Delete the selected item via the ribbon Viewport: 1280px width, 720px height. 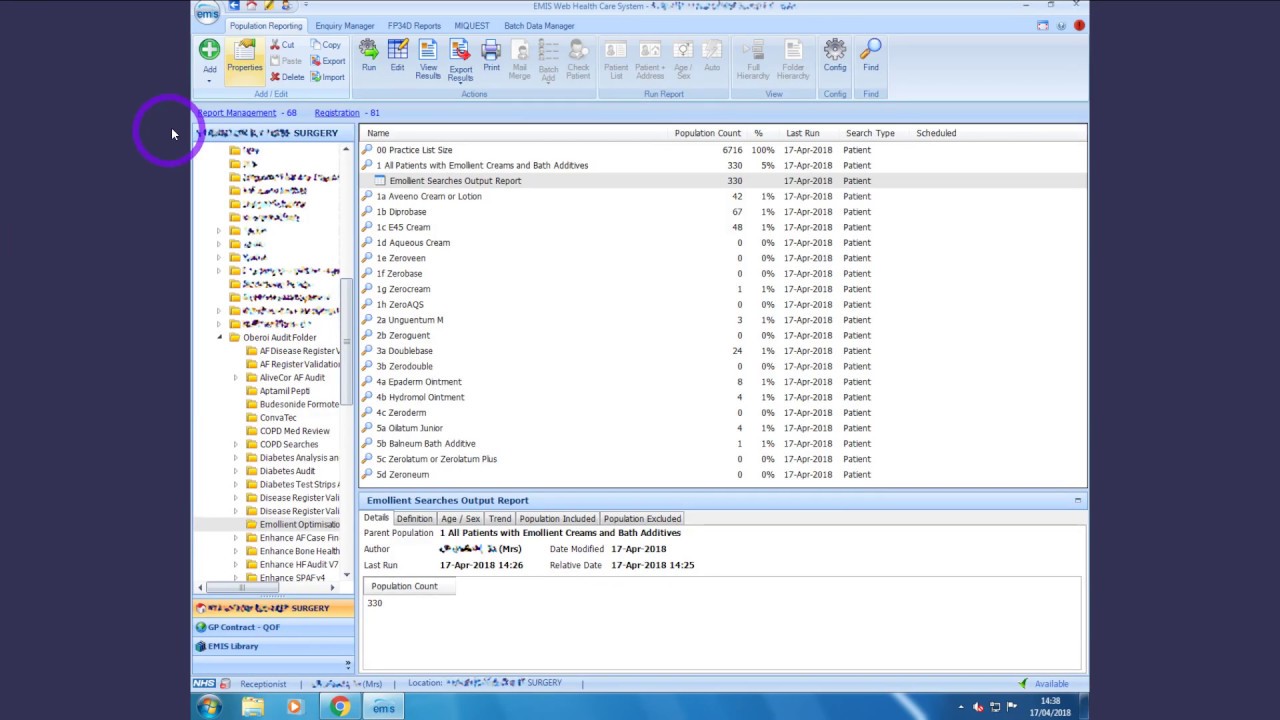pyautogui.click(x=287, y=77)
